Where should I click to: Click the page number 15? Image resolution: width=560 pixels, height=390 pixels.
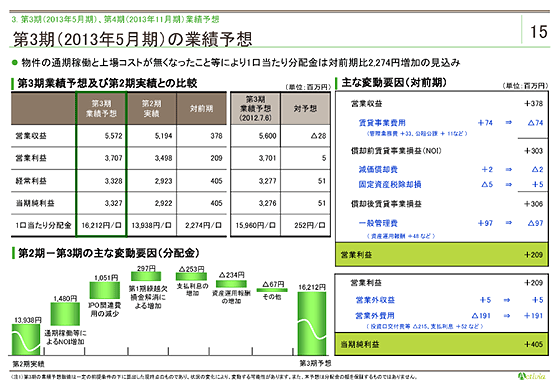click(x=539, y=32)
